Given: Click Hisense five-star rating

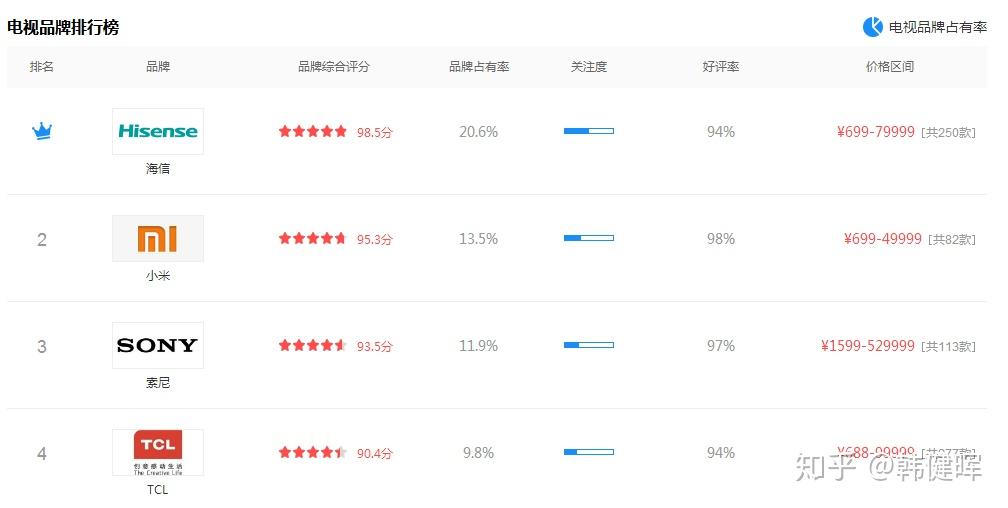Looking at the screenshot, I should point(313,131).
